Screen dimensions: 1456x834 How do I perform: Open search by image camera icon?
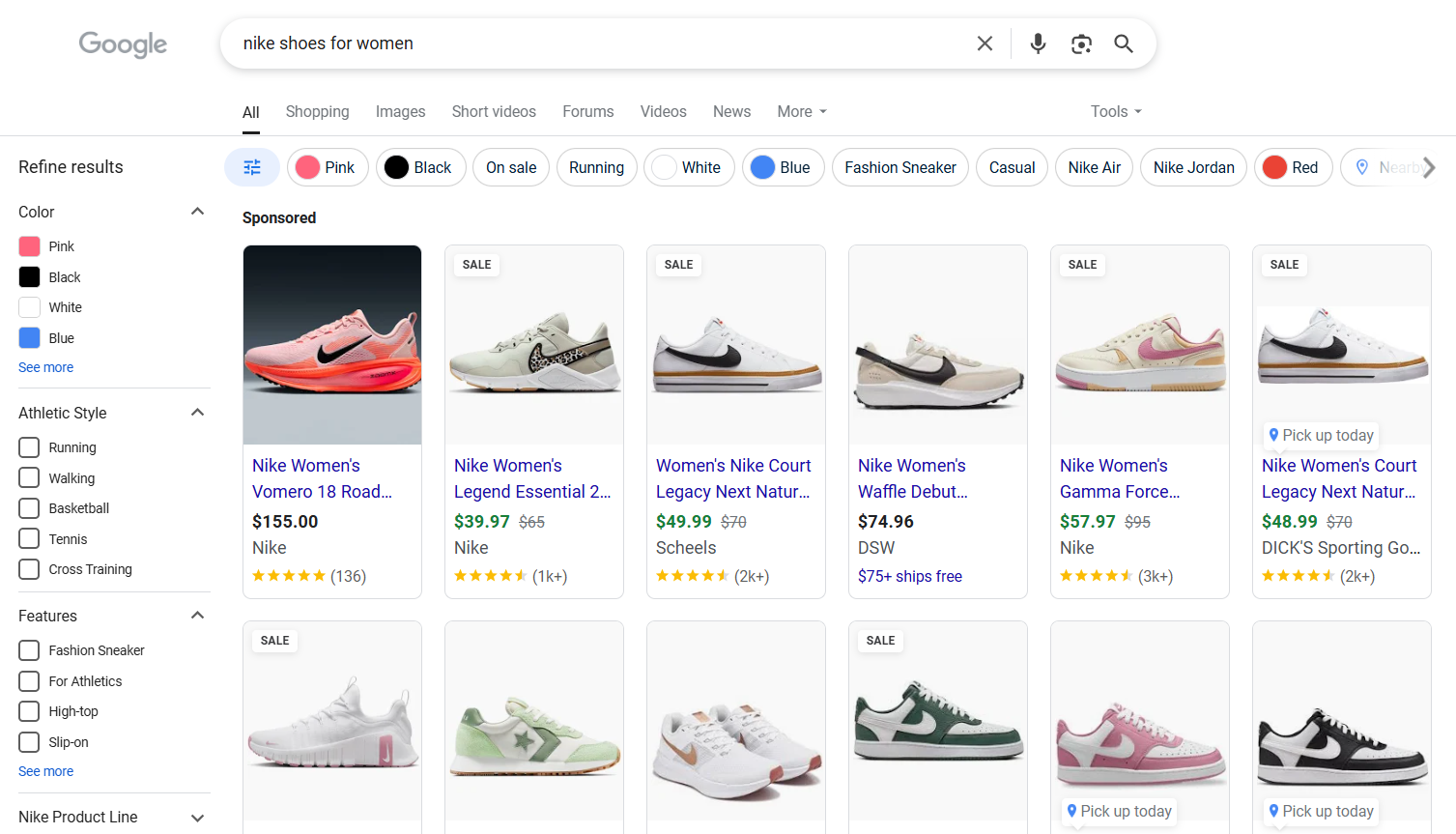click(x=1081, y=43)
